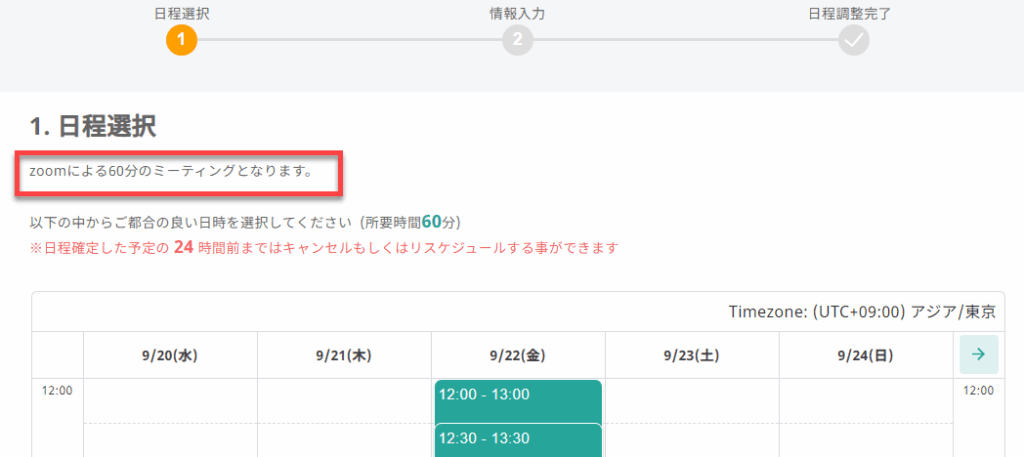Click the orange step 1 circle
Viewport: 1024px width, 457px height.
(x=182, y=40)
